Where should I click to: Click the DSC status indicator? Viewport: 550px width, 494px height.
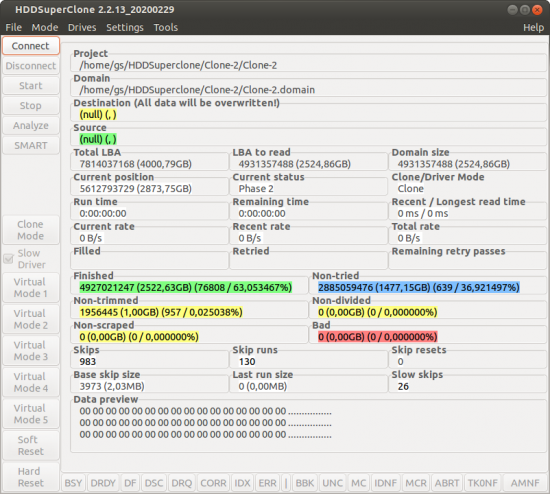(154, 483)
